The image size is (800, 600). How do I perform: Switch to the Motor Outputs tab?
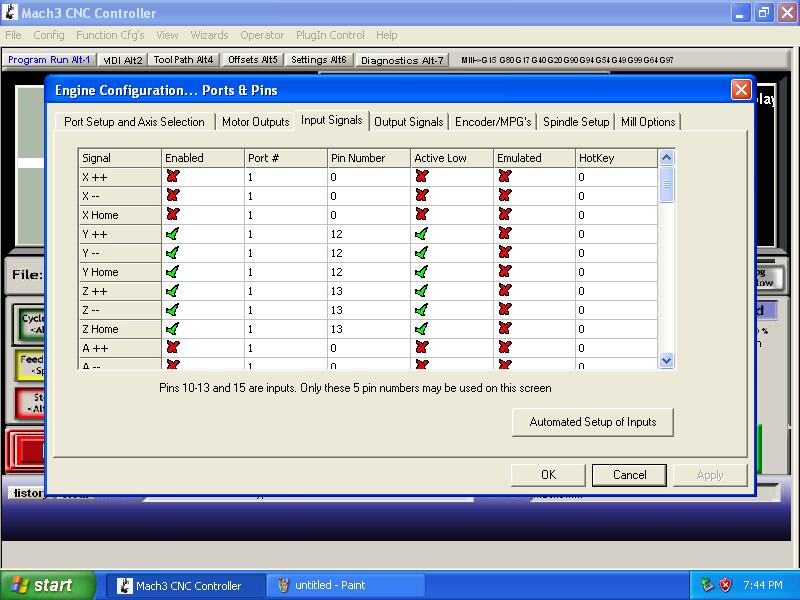pos(255,122)
